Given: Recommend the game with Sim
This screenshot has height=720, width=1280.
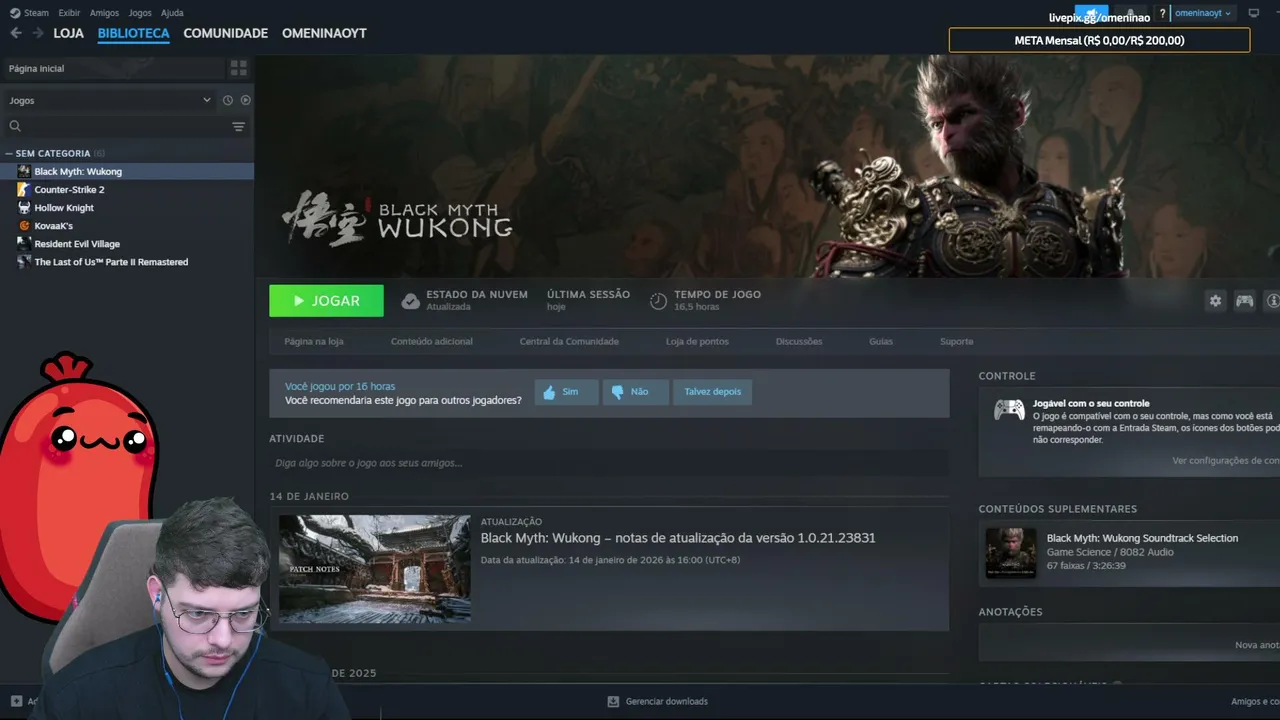Looking at the screenshot, I should tap(566, 392).
